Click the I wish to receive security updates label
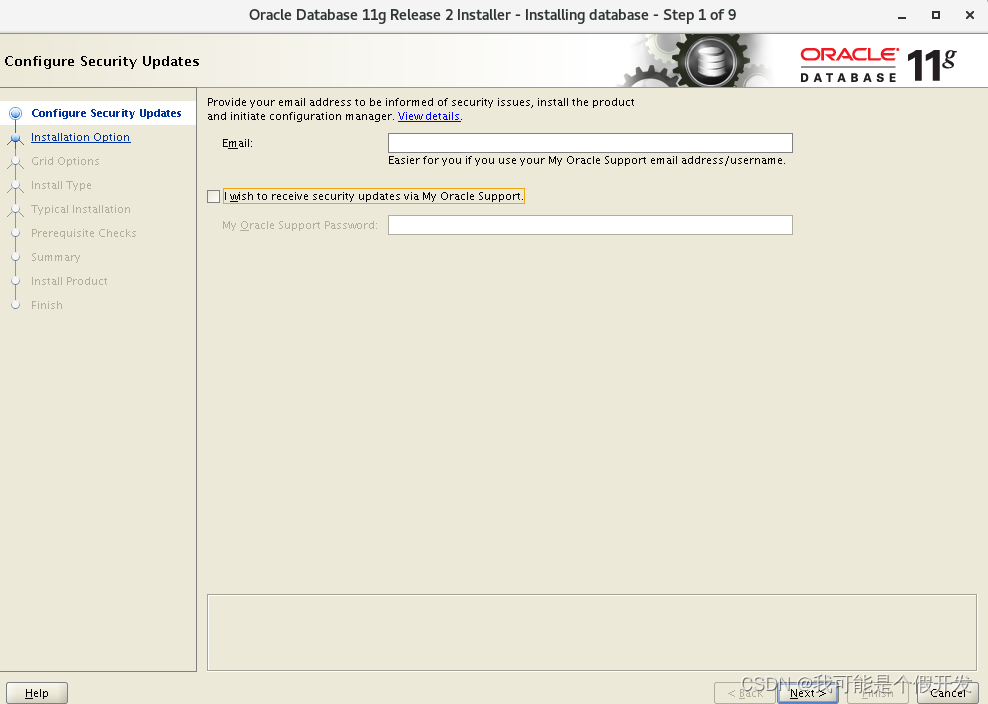988x704 pixels. [373, 196]
